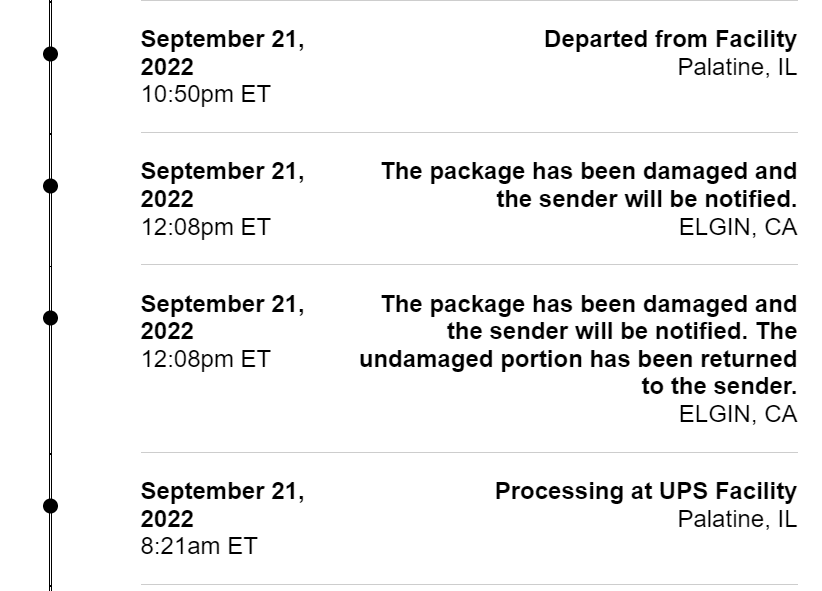Select the 8:21am ET timestamp

coord(199,547)
